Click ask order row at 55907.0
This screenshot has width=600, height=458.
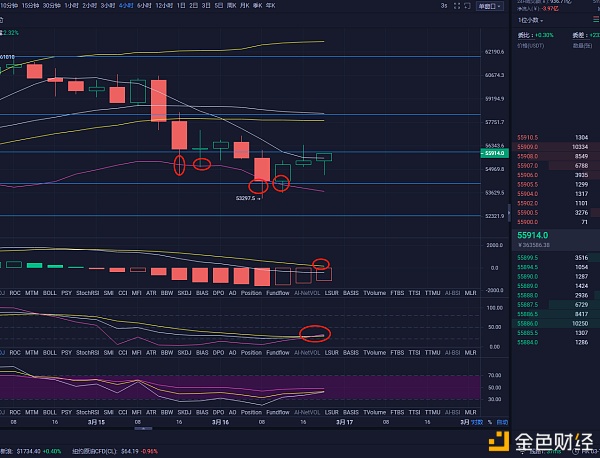(556, 166)
